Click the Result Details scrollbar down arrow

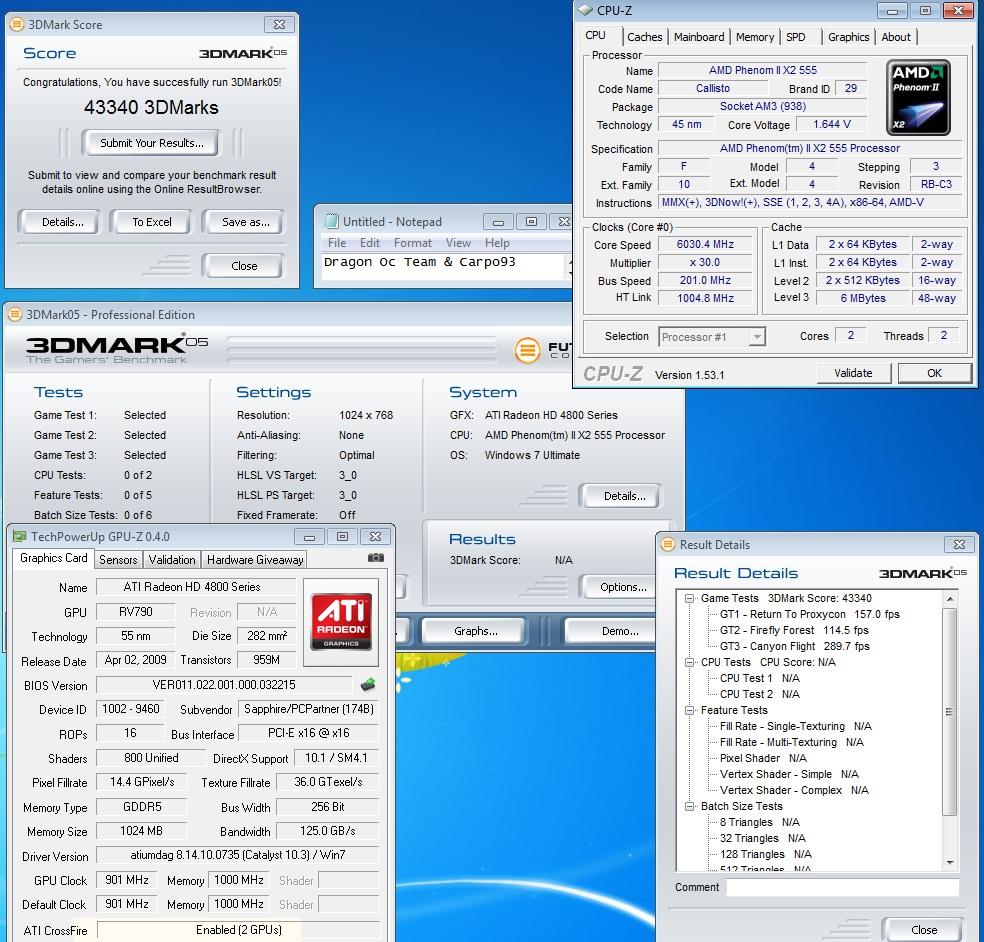click(x=950, y=862)
